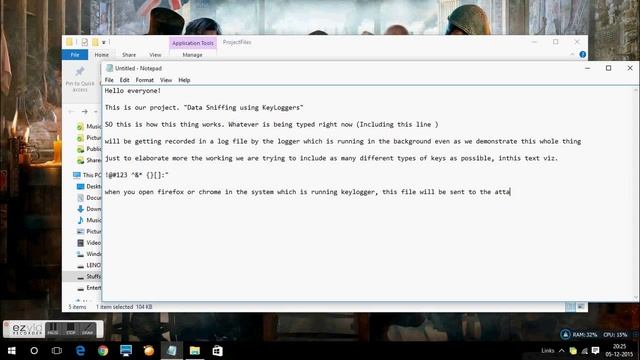The height and width of the screenshot is (360, 640).
Task: Open Videos under This PC
Action: click(x=89, y=242)
